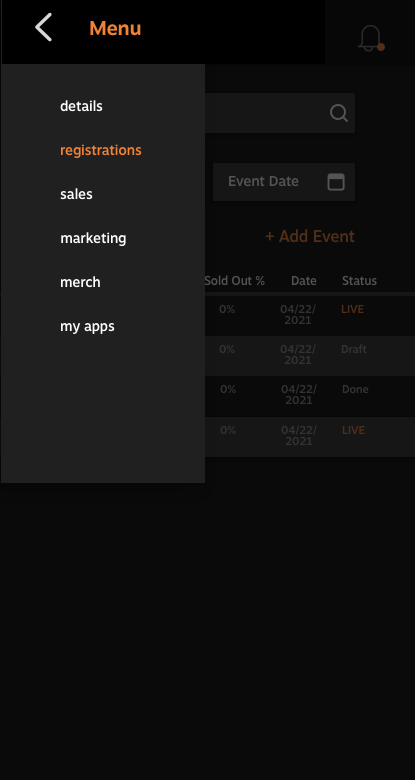Click the + Add Event link

(x=310, y=236)
